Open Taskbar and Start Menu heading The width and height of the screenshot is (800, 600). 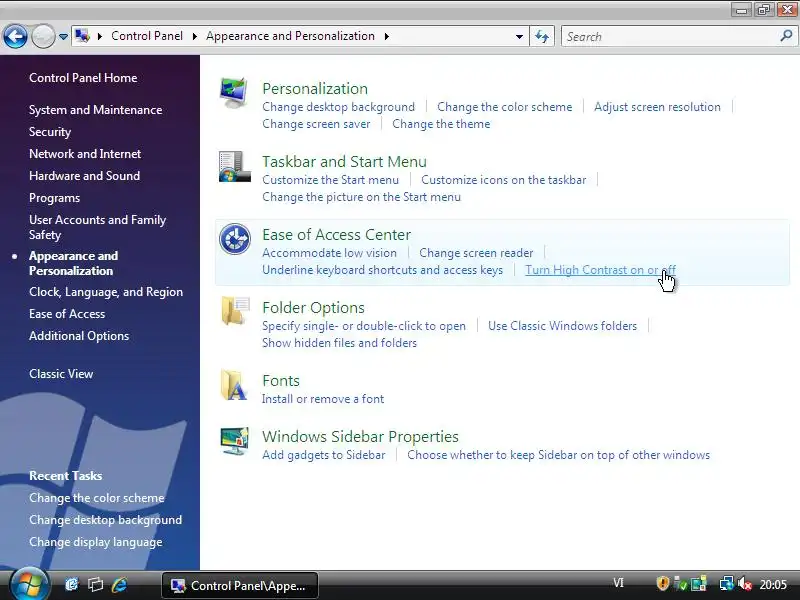[344, 161]
